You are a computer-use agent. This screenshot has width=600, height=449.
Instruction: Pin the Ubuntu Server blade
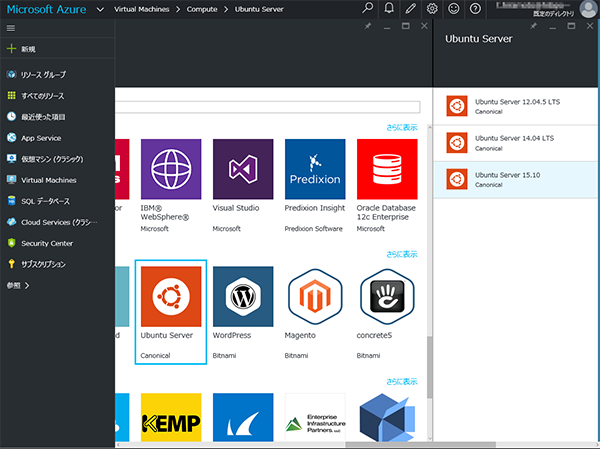tap(533, 26)
